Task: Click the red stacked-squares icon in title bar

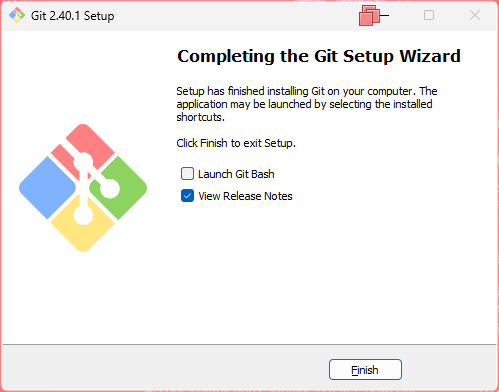Action: pyautogui.click(x=369, y=15)
